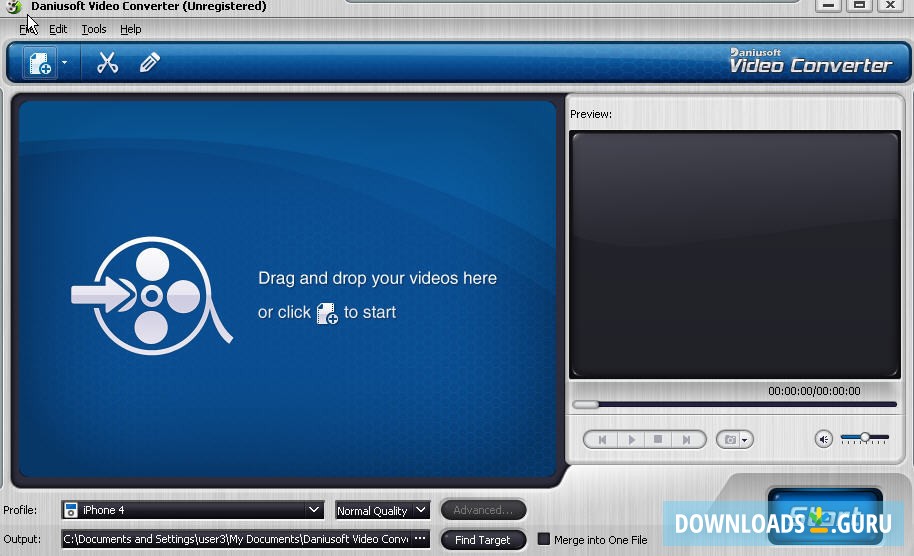Mute the preview speaker icon
This screenshot has height=556, width=914.
[x=823, y=439]
